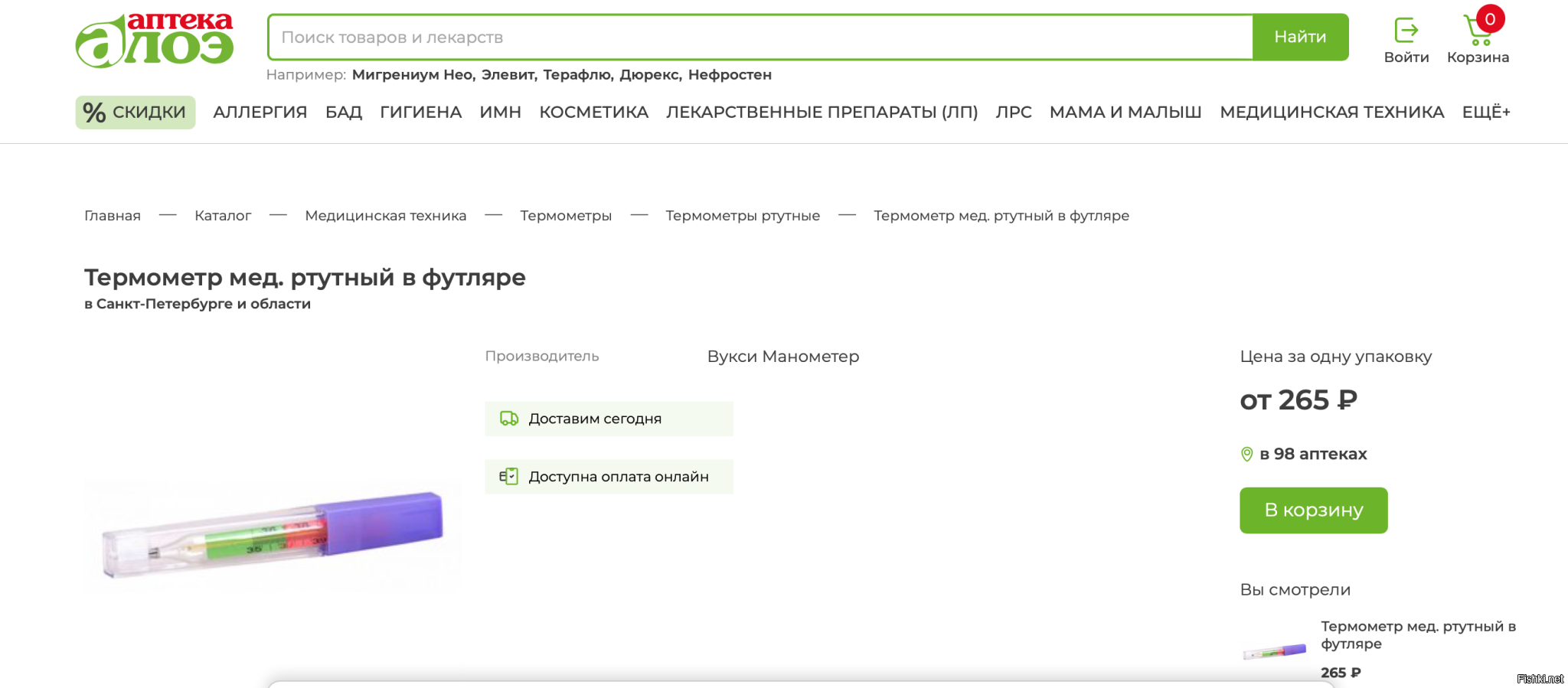View the в 98 аптеках link

[1312, 455]
